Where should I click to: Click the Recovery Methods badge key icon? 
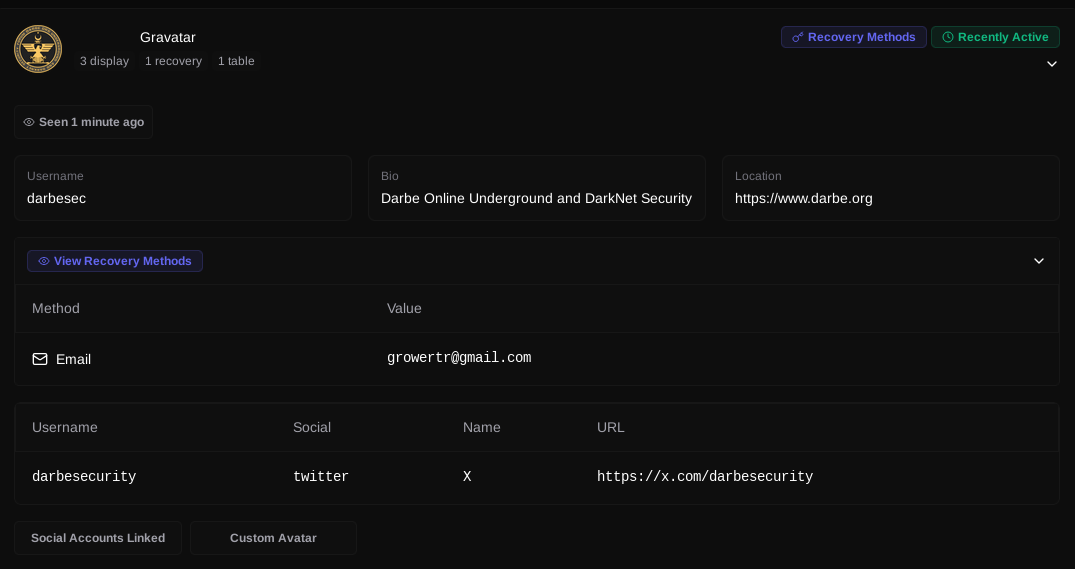[x=797, y=37]
